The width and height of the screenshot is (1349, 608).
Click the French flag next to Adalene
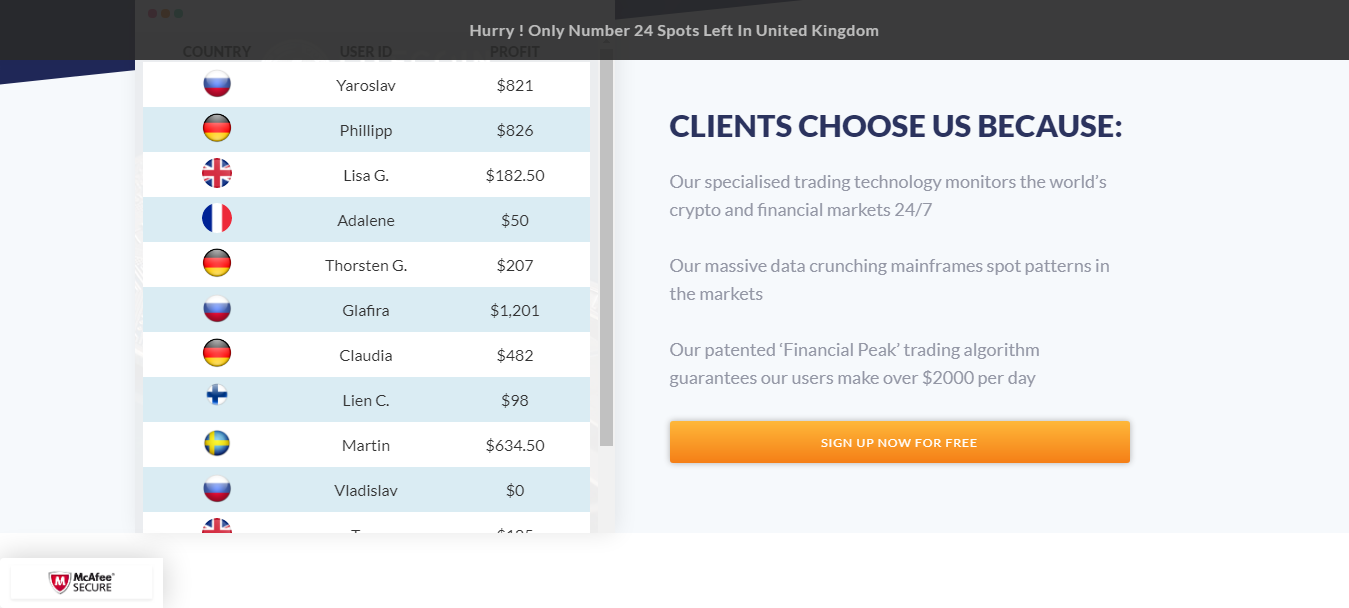[217, 218]
